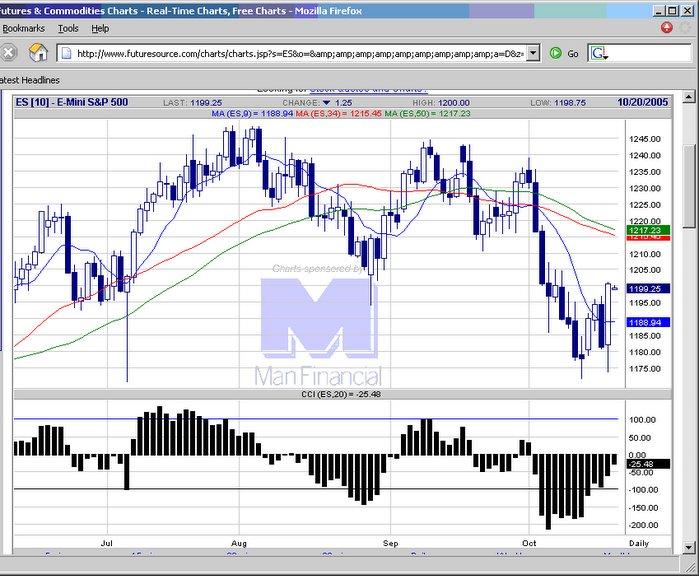
Task: Maximize the Firefox window
Action: [673, 11]
